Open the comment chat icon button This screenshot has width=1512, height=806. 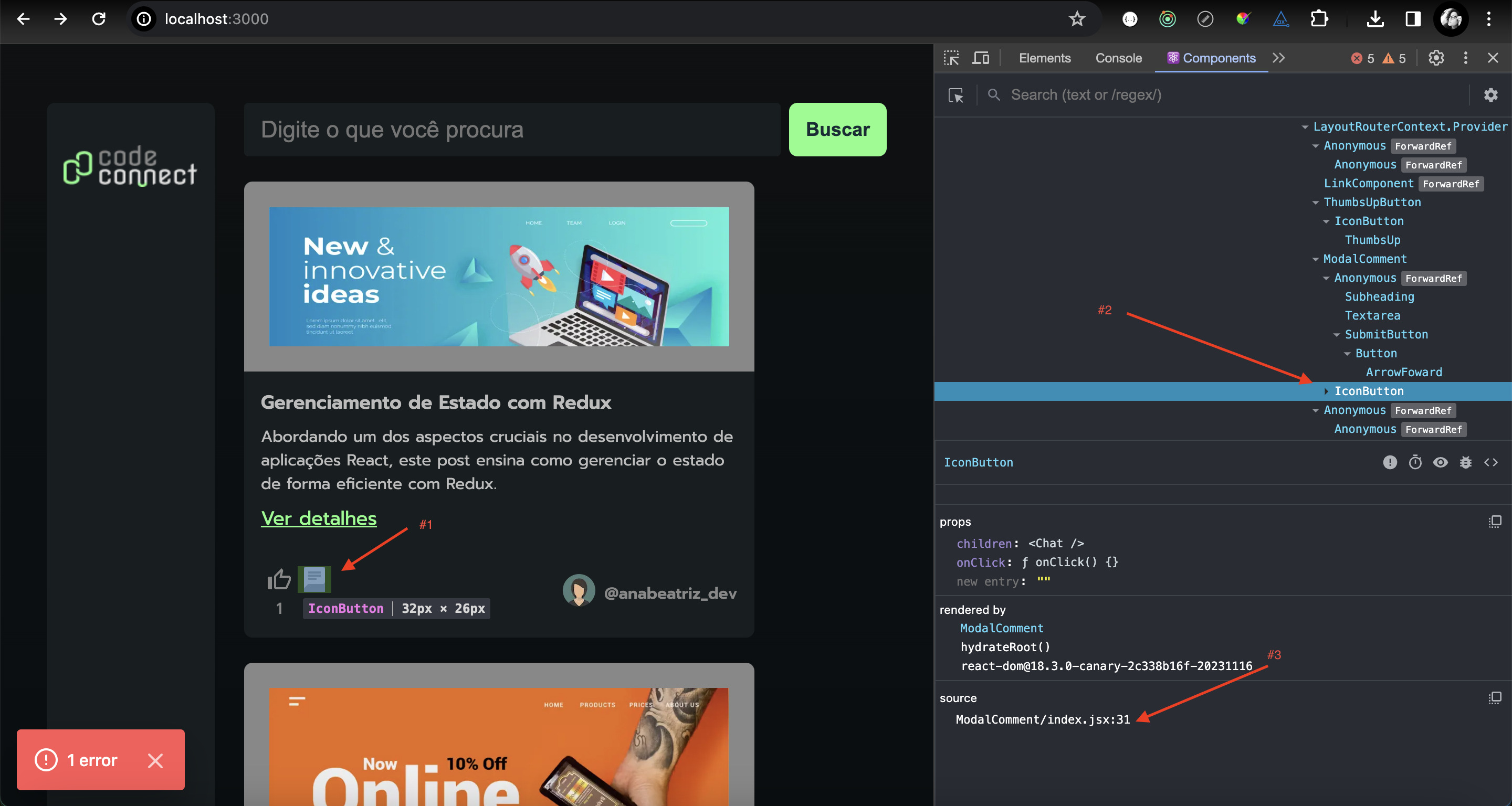[x=314, y=579]
